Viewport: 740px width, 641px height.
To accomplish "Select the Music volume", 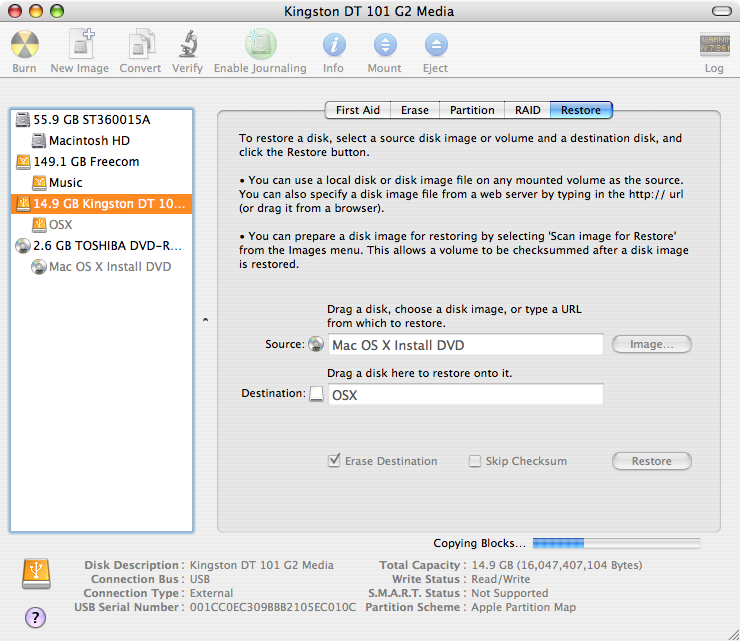I will (101, 183).
